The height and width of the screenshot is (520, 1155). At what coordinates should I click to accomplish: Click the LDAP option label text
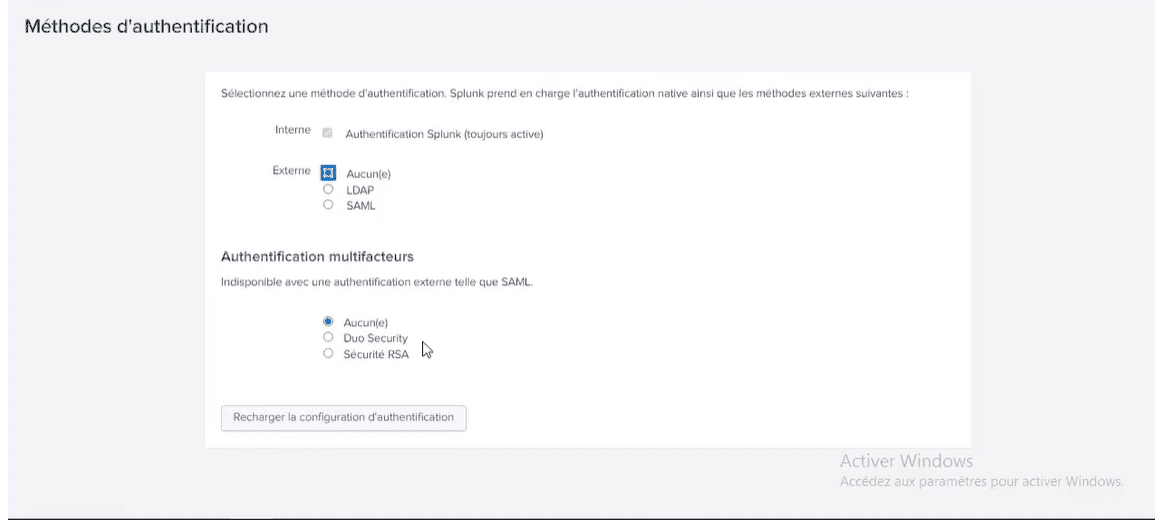point(360,190)
